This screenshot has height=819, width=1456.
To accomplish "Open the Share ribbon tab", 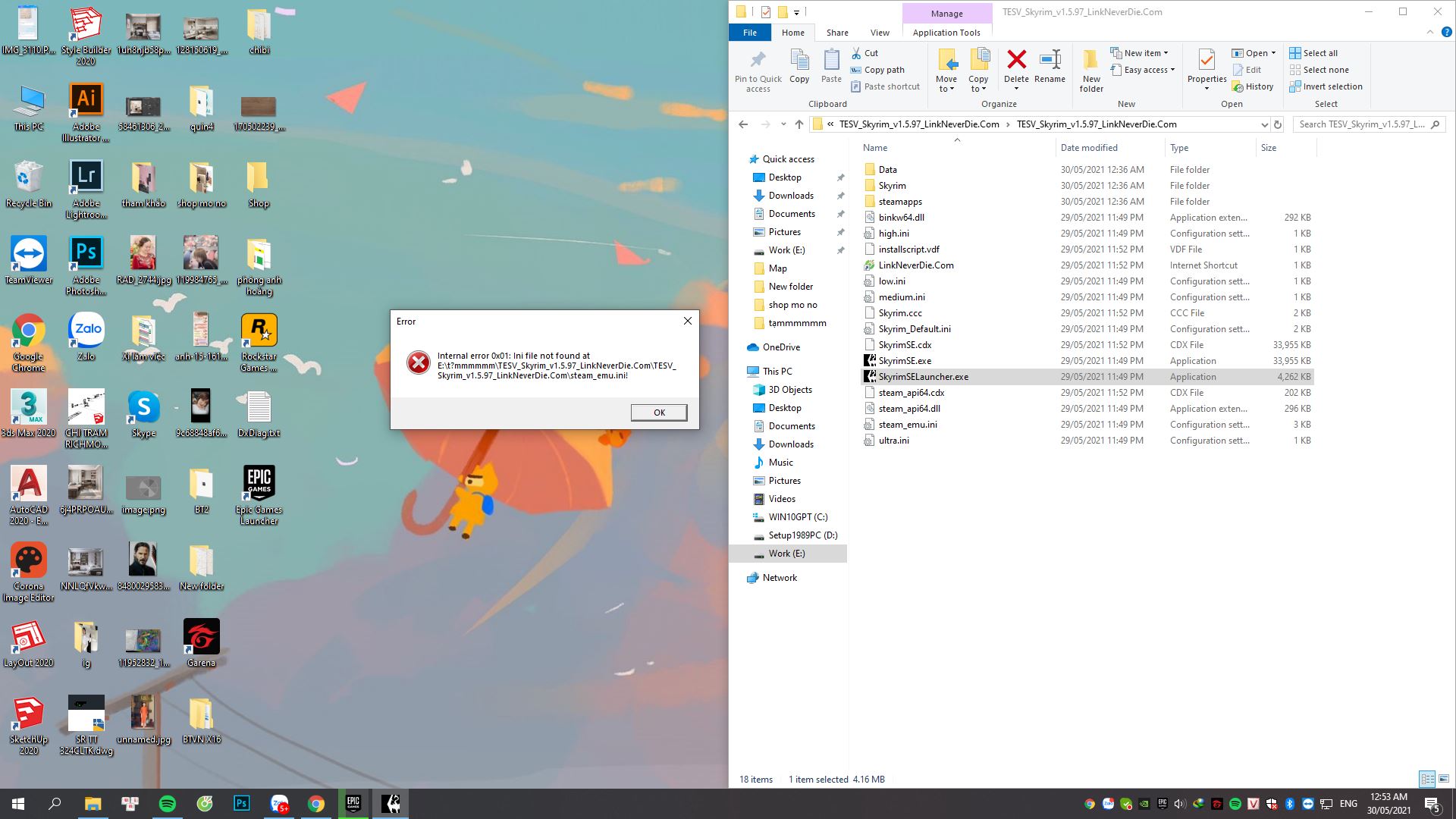I will (837, 32).
